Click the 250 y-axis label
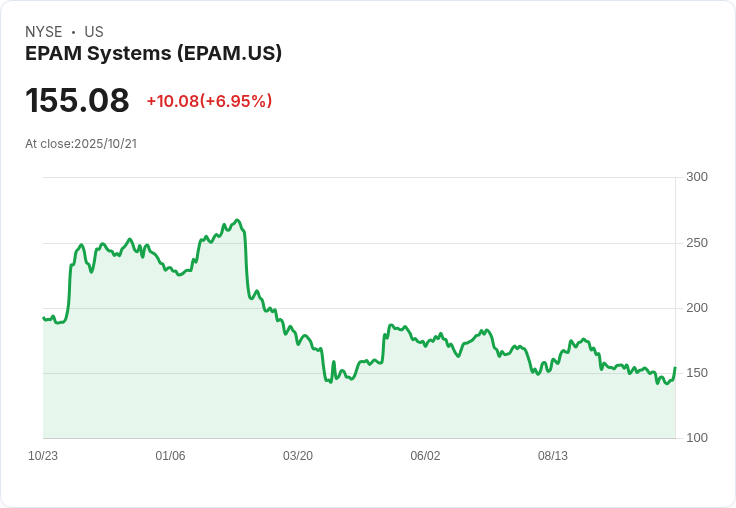The height and width of the screenshot is (508, 736). point(696,243)
